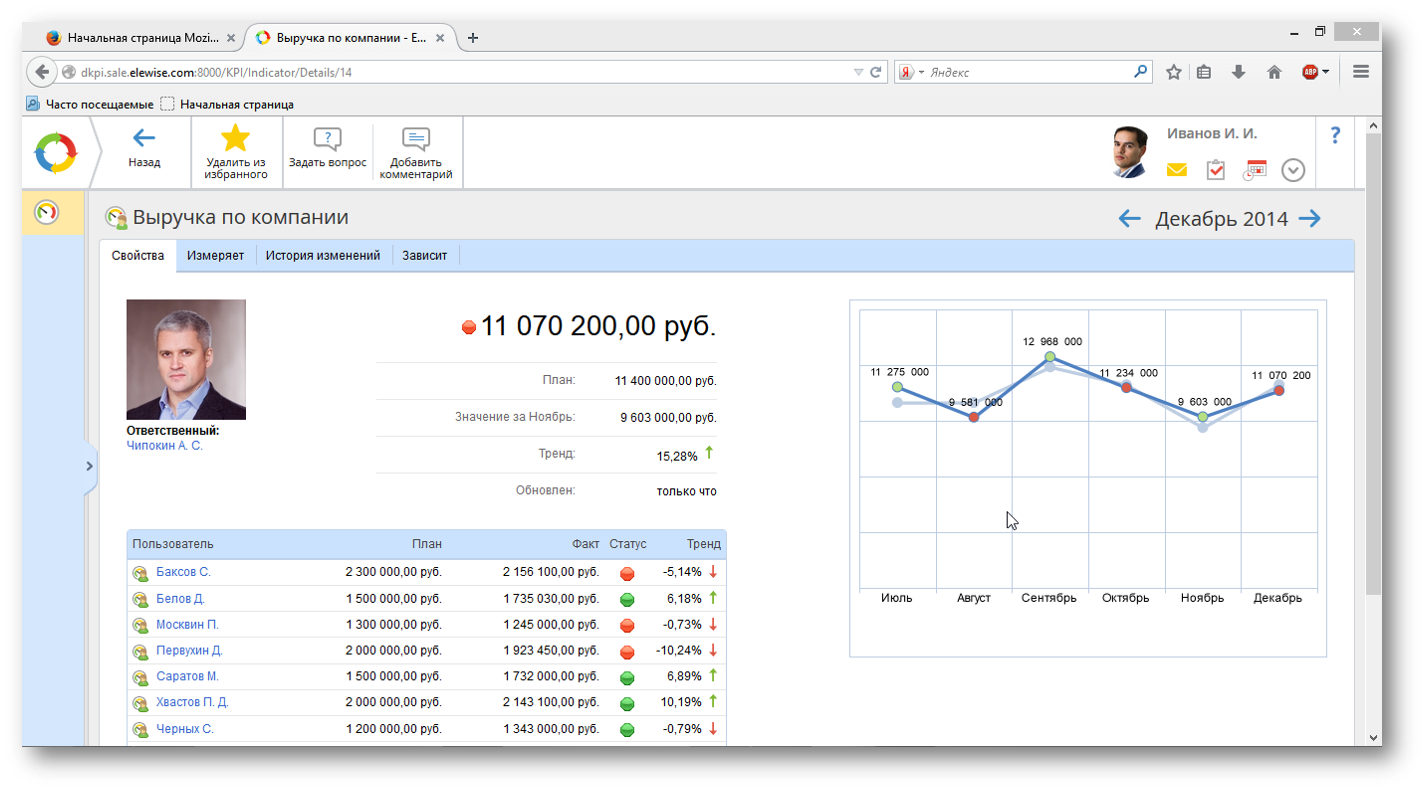The width and height of the screenshot is (1426, 791).
Task: Click the Иванов И. И. user name
Action: (1212, 133)
